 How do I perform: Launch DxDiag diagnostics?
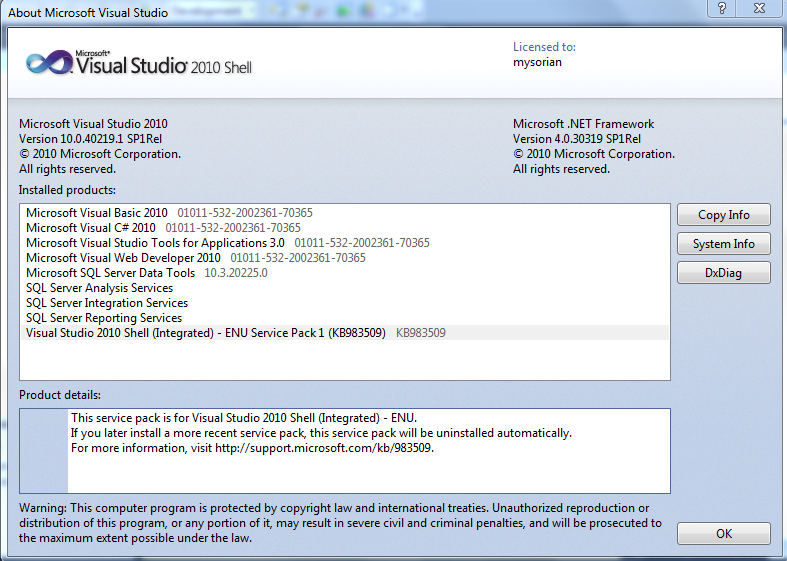pos(723,273)
